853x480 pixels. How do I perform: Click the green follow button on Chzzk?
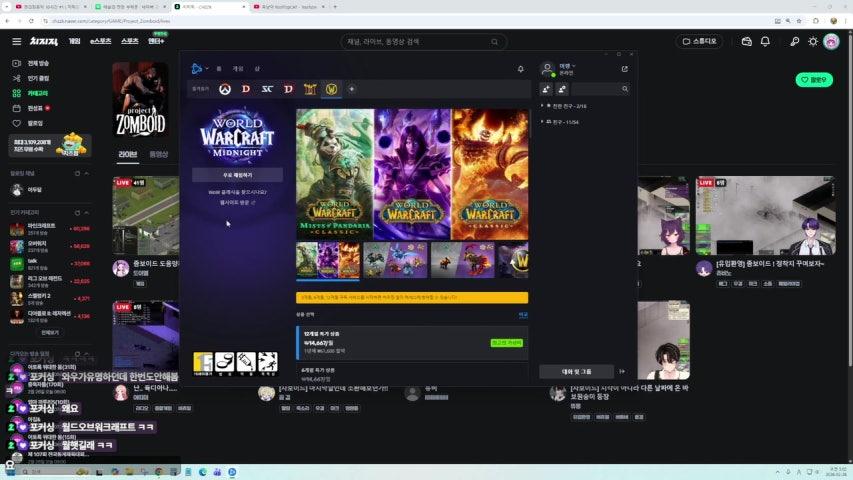coord(814,80)
